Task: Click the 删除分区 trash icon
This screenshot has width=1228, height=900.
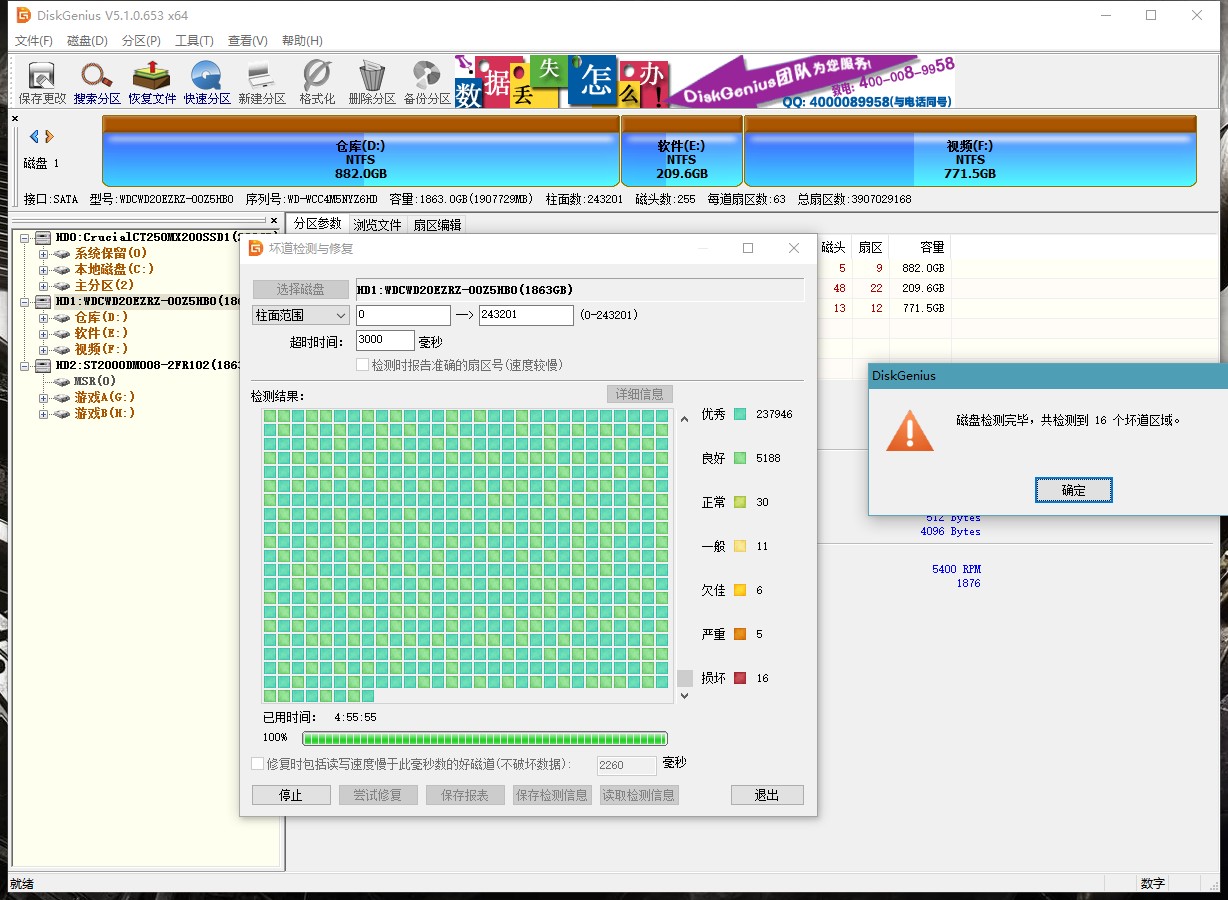Action: 372,83
